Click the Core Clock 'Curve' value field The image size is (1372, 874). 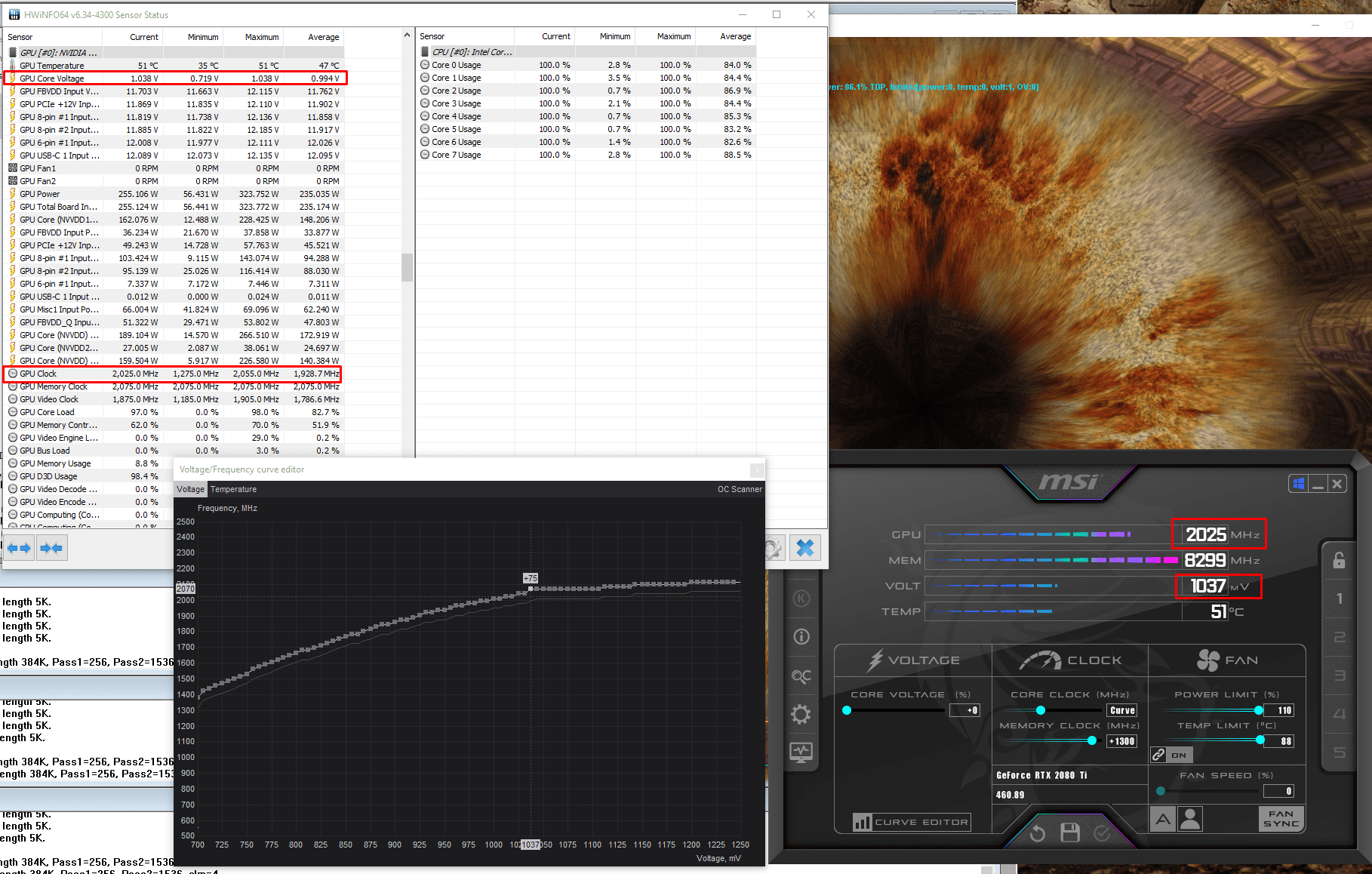[x=1122, y=710]
